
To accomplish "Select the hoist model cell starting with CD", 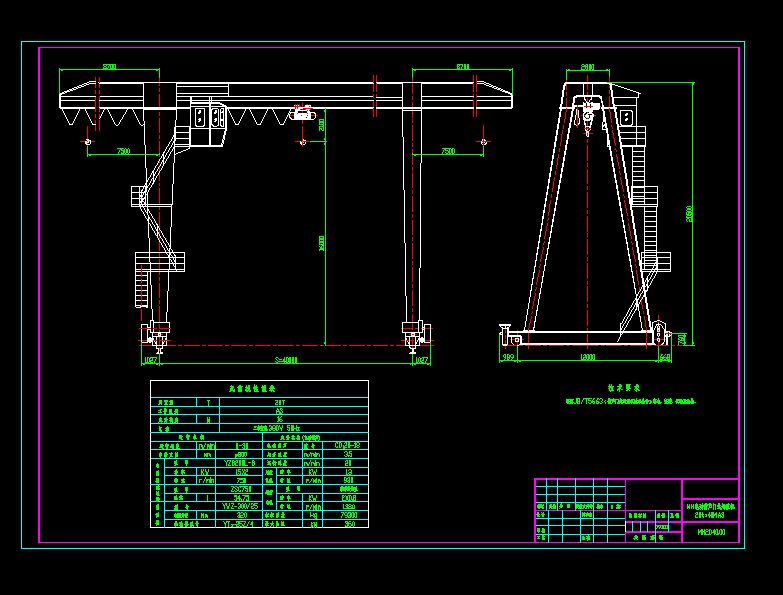I will [x=347, y=445].
